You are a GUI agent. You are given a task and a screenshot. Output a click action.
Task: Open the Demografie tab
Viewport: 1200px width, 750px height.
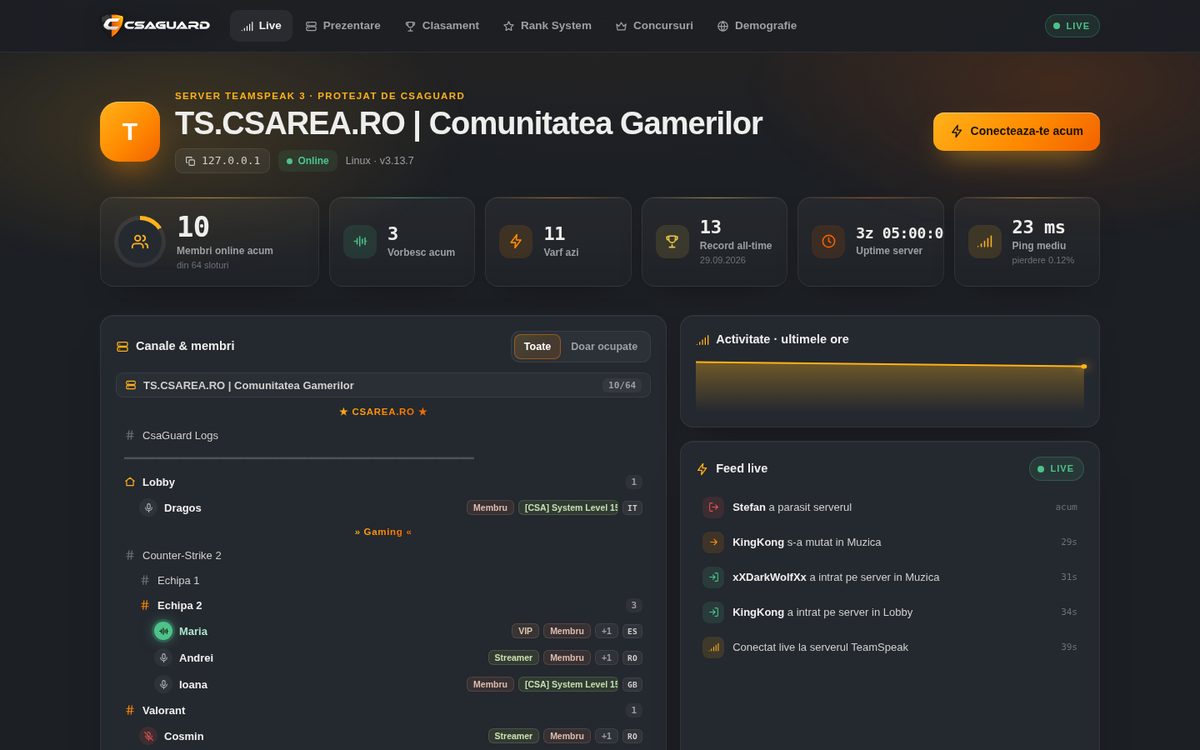click(x=757, y=26)
